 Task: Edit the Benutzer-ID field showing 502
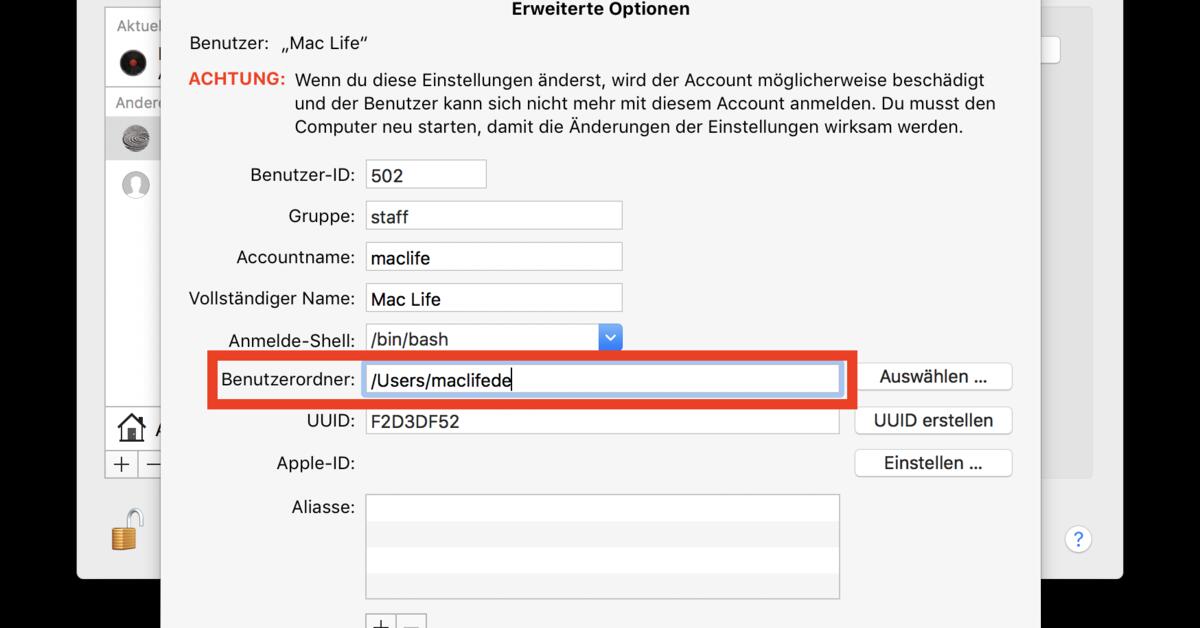coord(425,173)
